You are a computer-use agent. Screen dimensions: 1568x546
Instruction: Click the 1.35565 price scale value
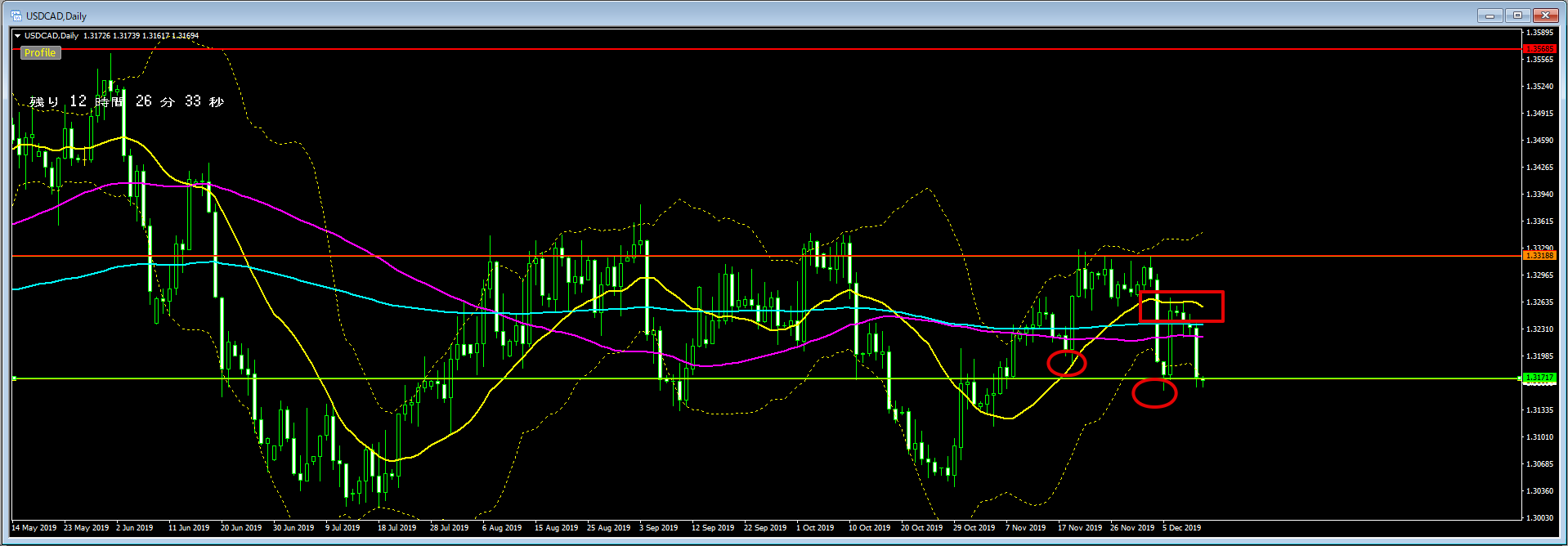(1540, 60)
